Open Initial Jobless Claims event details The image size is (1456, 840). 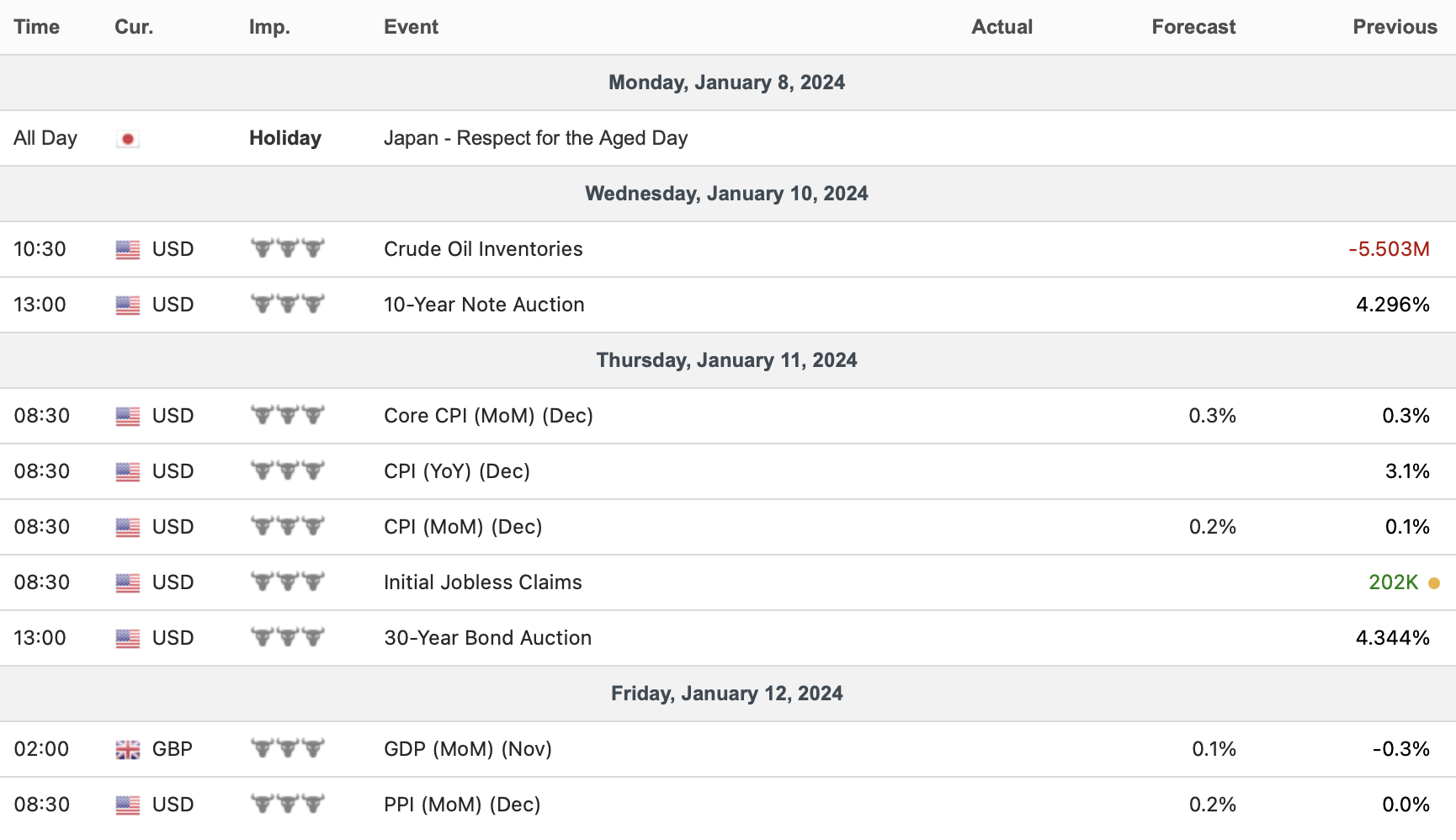pos(482,582)
